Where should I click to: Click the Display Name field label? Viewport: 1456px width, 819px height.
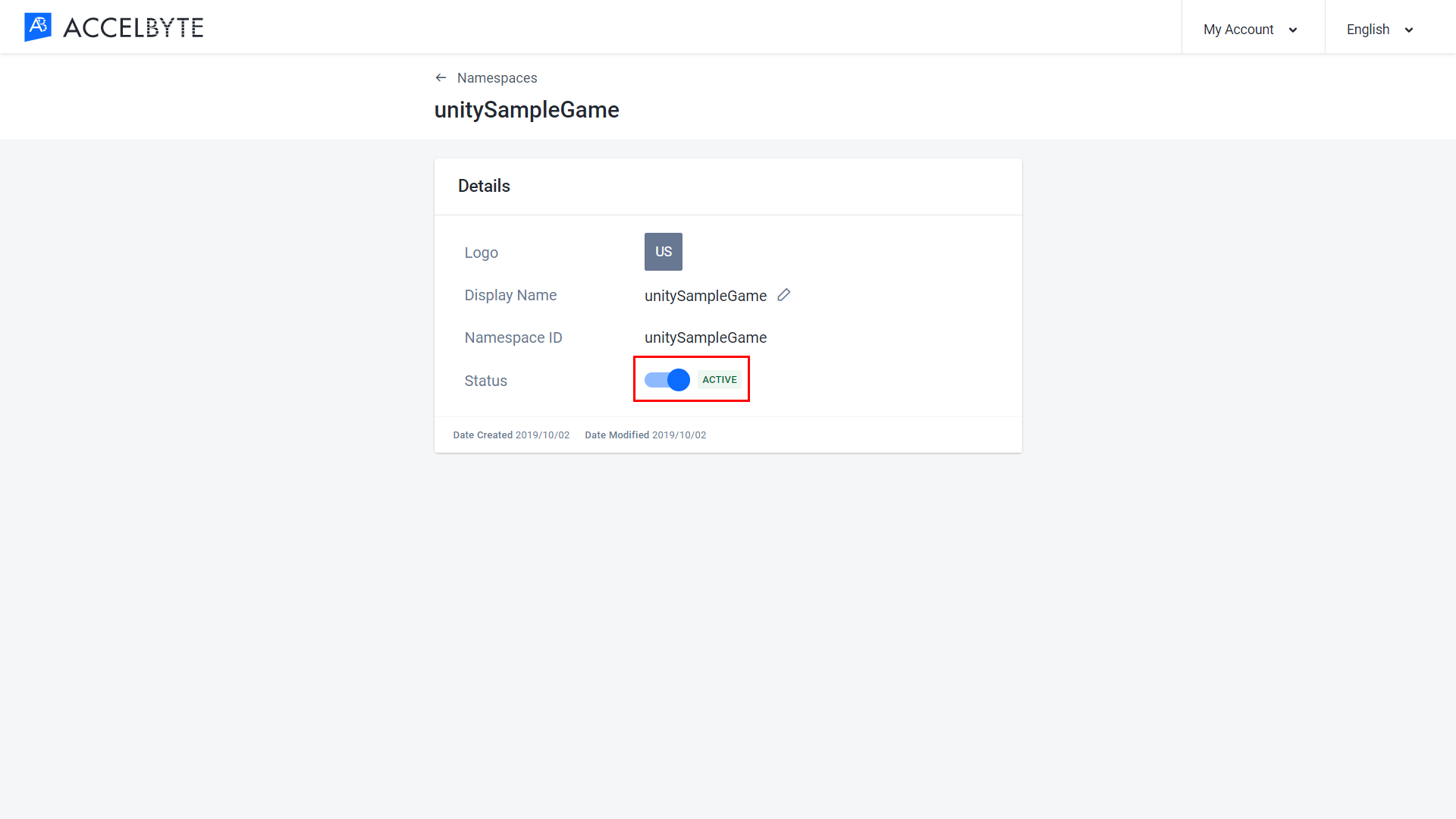pyautogui.click(x=510, y=296)
